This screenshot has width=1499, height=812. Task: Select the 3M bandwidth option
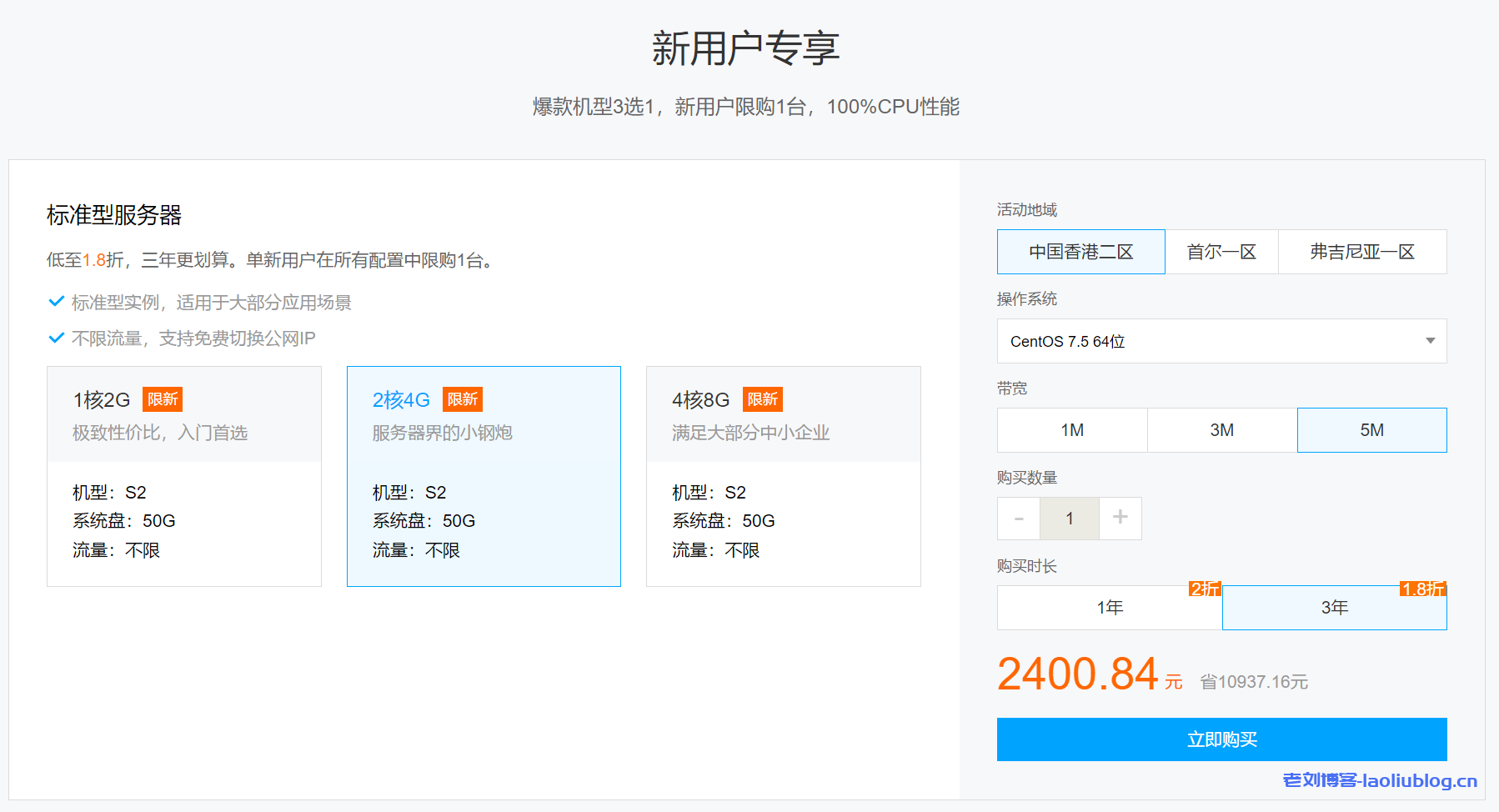click(1221, 430)
